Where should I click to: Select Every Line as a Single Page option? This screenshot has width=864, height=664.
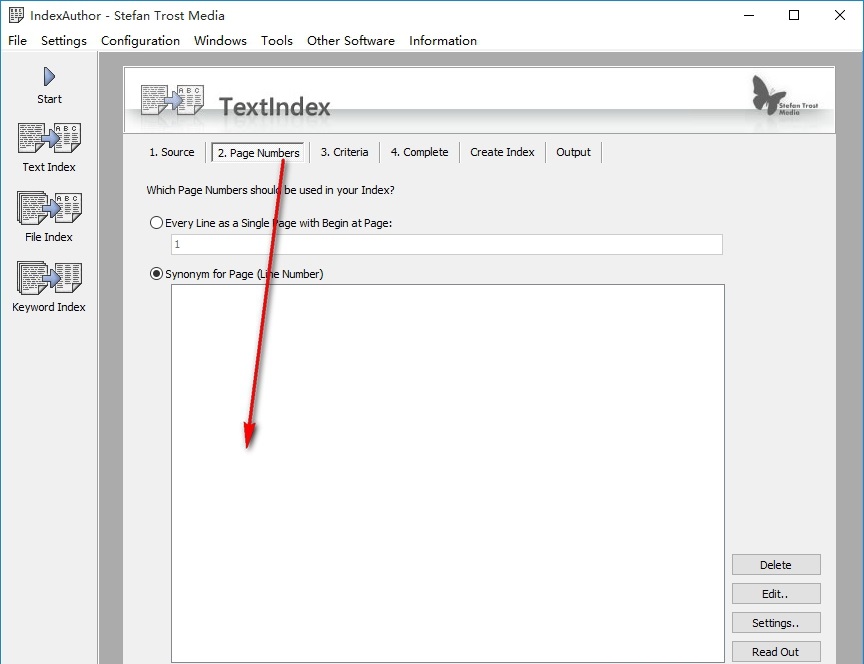156,223
